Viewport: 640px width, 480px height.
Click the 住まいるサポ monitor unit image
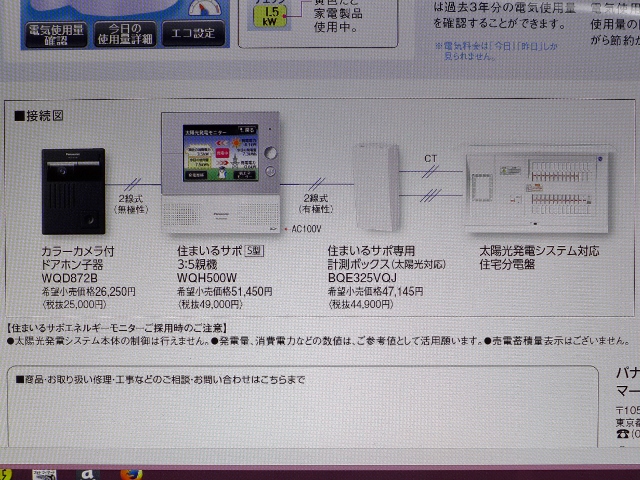[221, 173]
